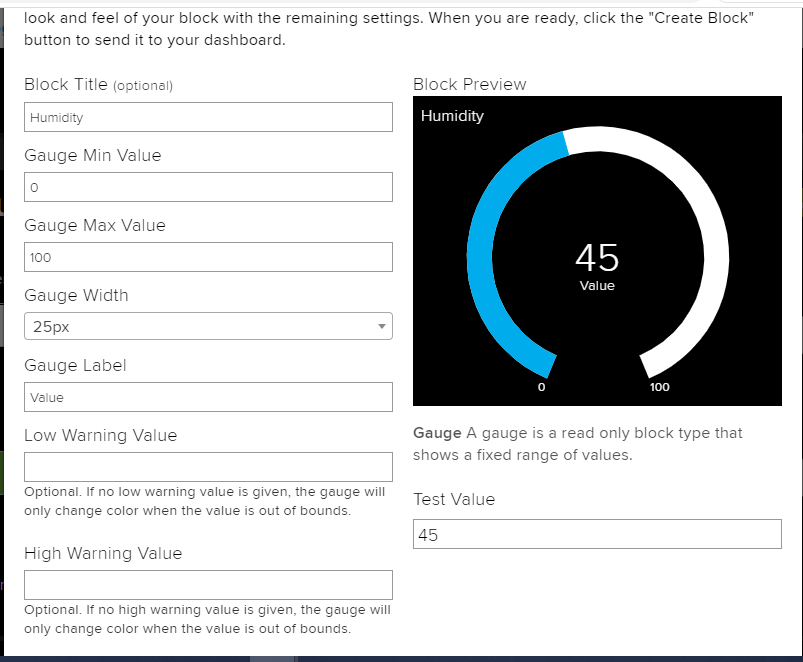Click the Gauge Width label text
This screenshot has width=803, height=662.
point(76,295)
